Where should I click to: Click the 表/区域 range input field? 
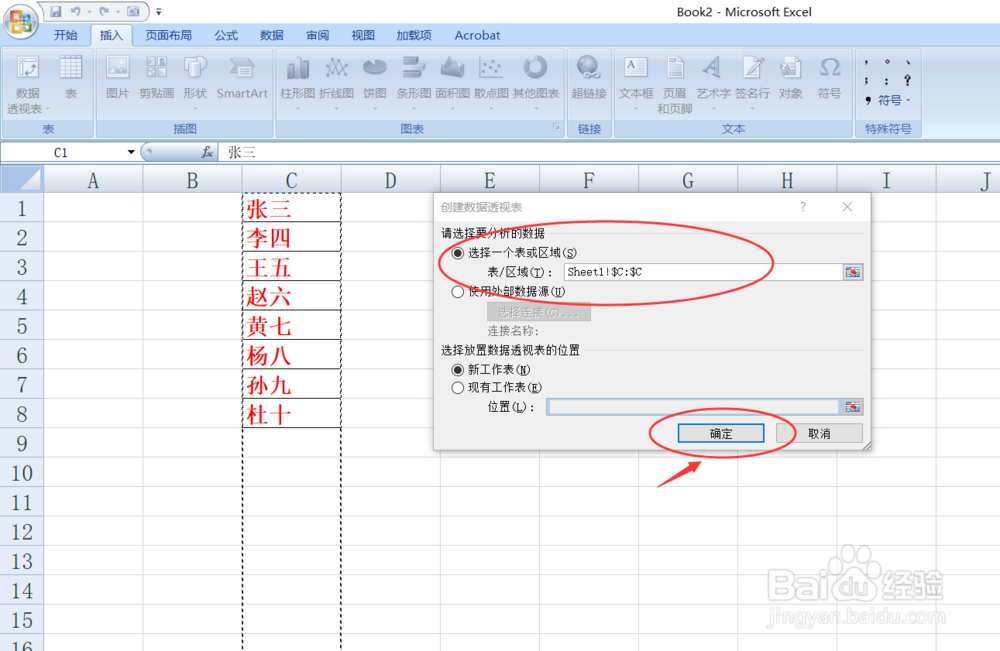[x=703, y=272]
